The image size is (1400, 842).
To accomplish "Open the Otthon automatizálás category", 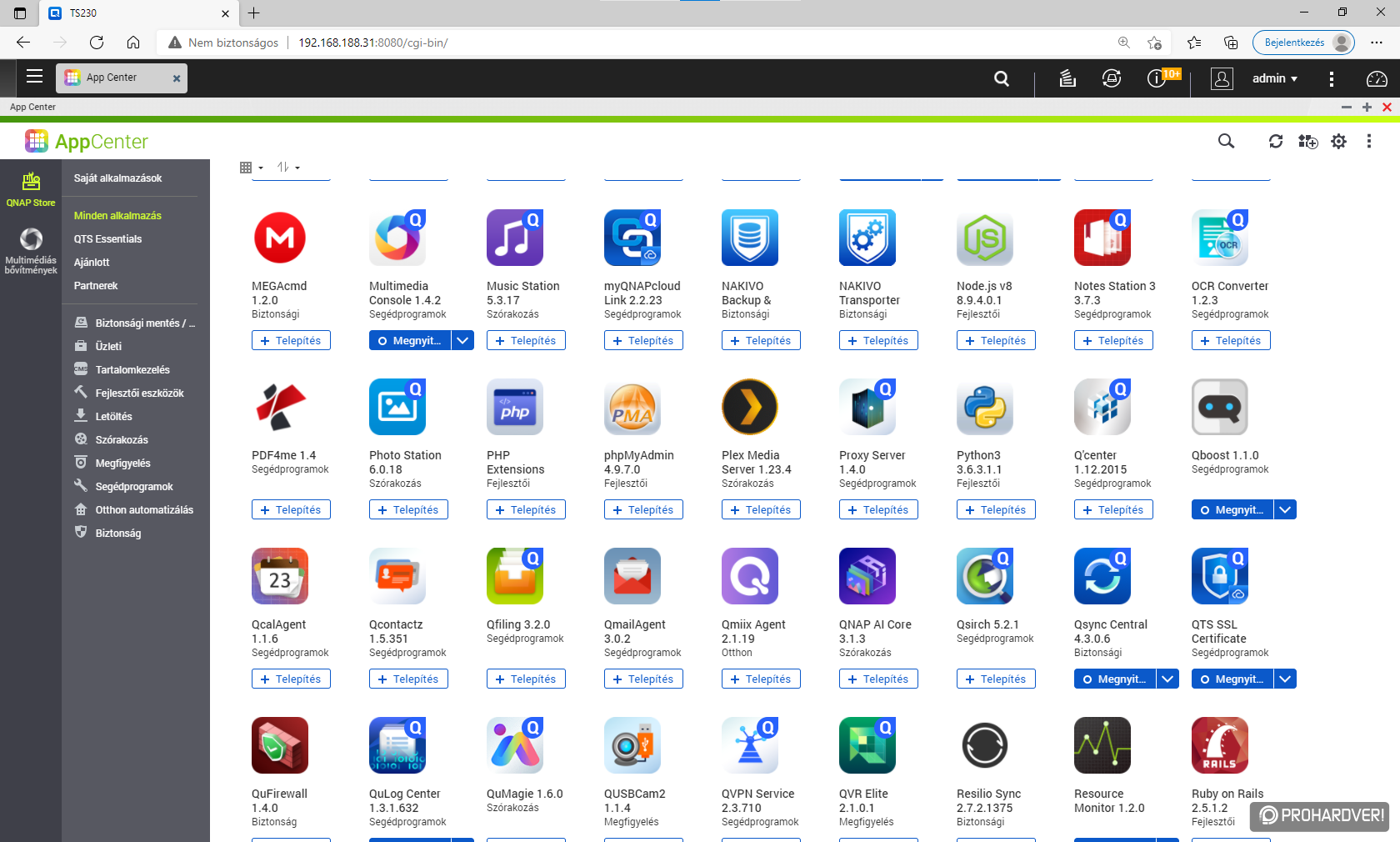I will pos(144,510).
